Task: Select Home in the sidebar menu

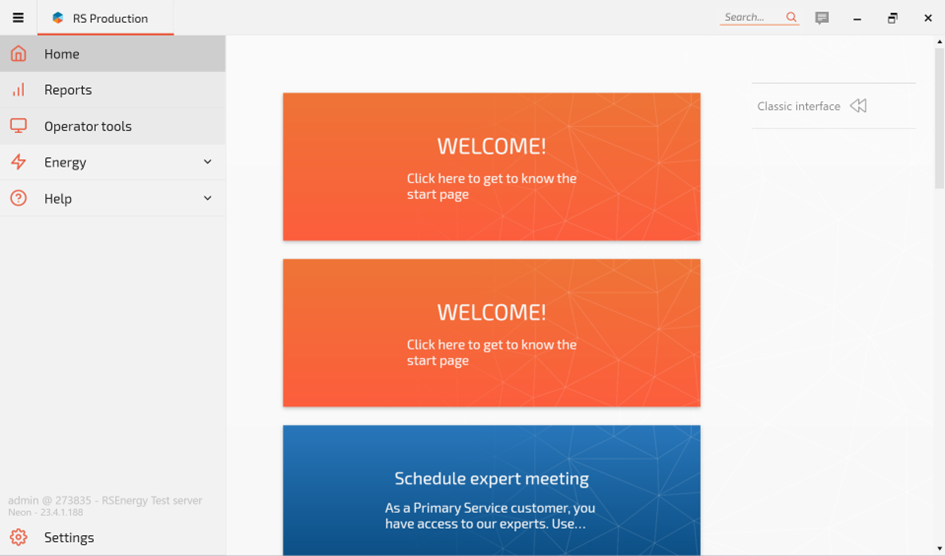Action: coord(62,54)
